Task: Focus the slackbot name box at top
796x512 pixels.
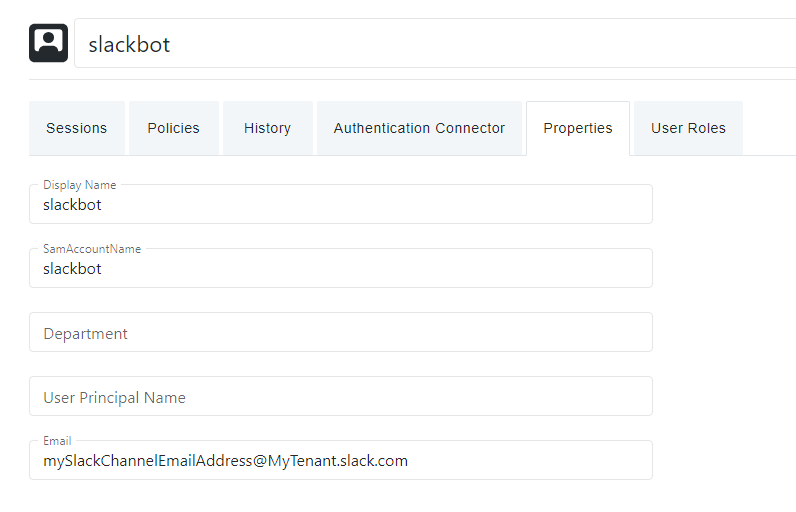Action: click(430, 44)
